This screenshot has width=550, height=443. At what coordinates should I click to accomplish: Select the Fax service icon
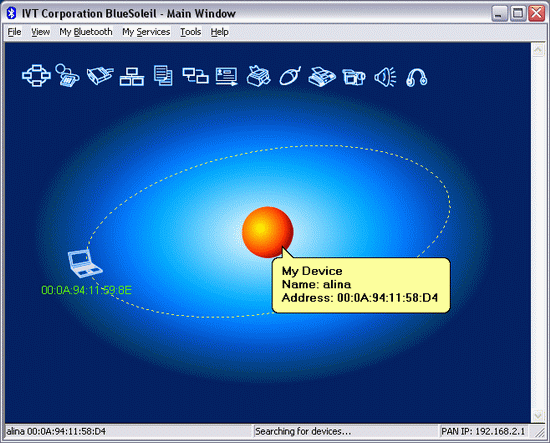pos(322,76)
